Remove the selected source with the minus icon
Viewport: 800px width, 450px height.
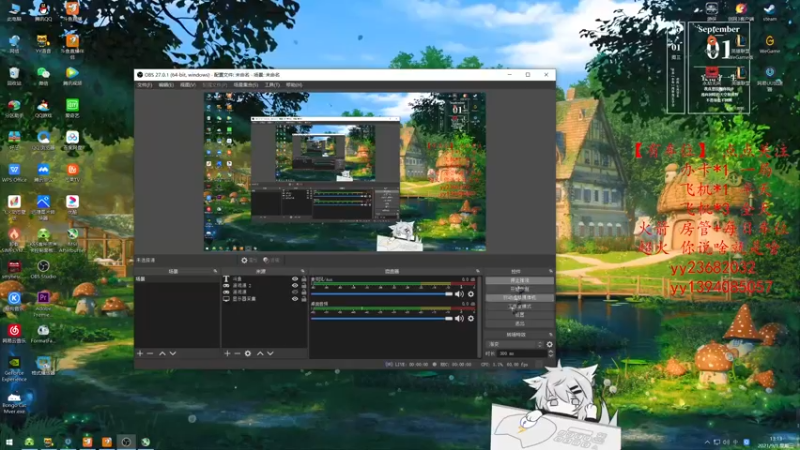click(x=237, y=353)
